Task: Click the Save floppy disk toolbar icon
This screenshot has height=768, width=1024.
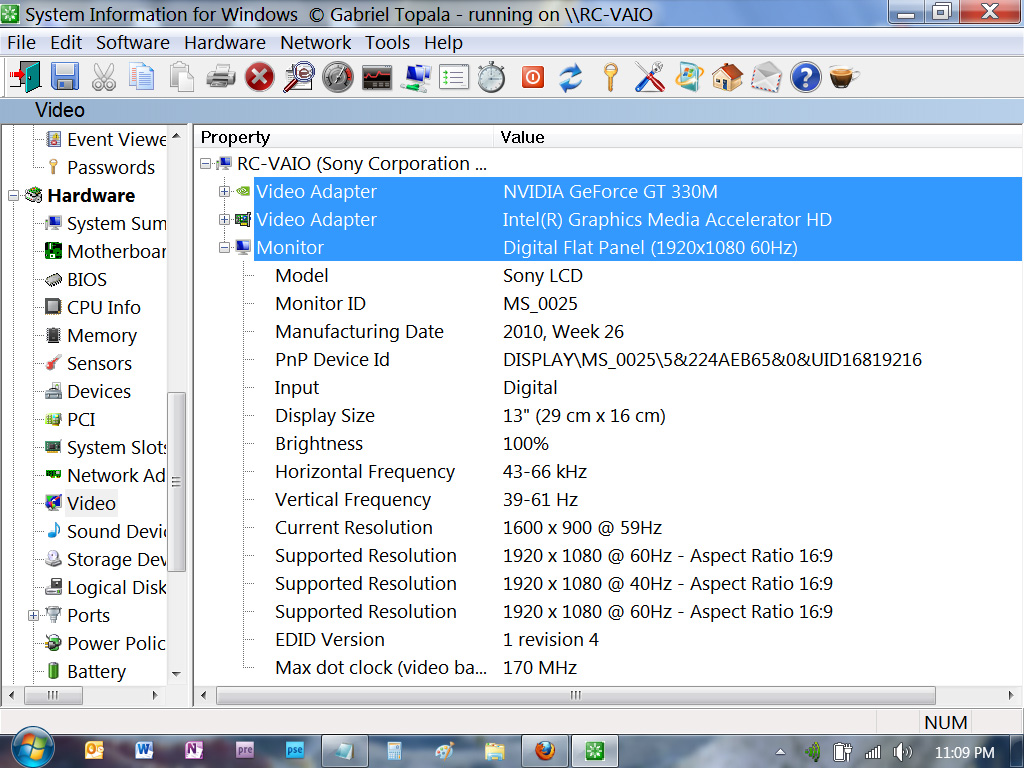Action: (65, 77)
